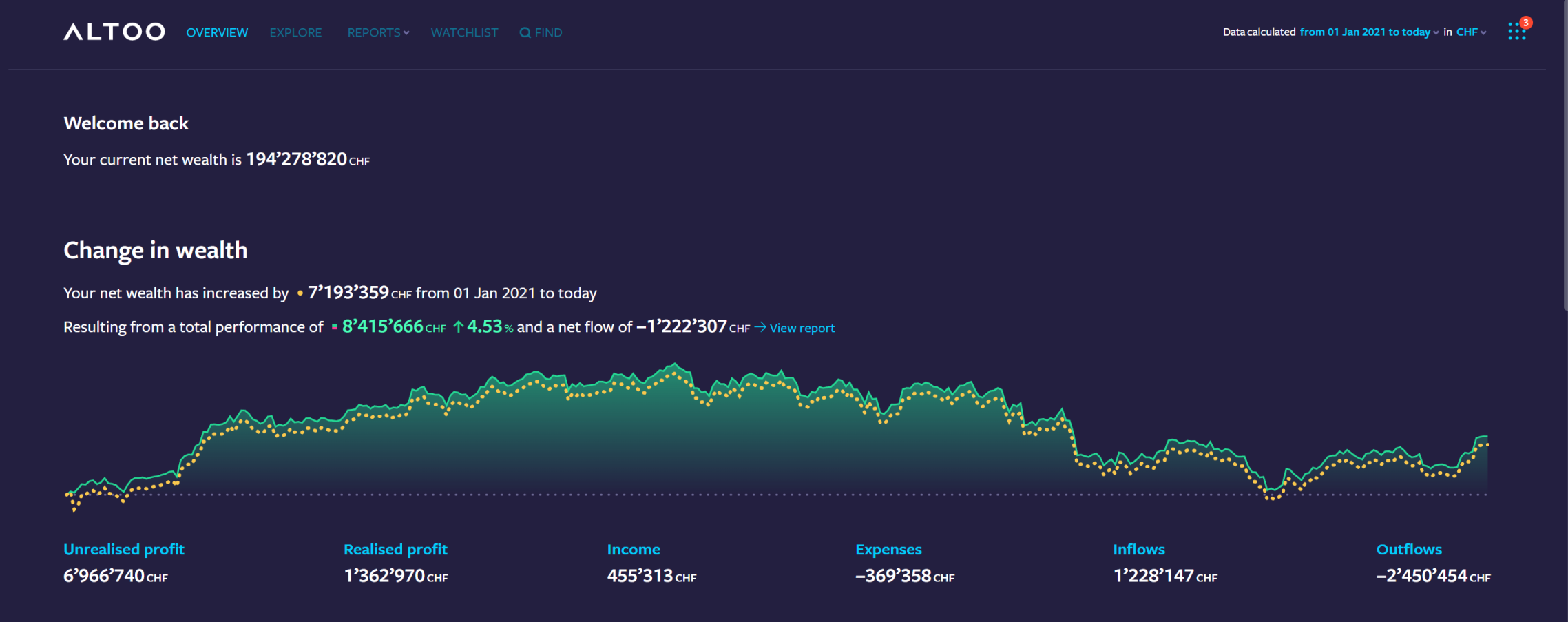The image size is (1568, 622).
Task: Click the peak of the wealth chart
Action: click(676, 364)
